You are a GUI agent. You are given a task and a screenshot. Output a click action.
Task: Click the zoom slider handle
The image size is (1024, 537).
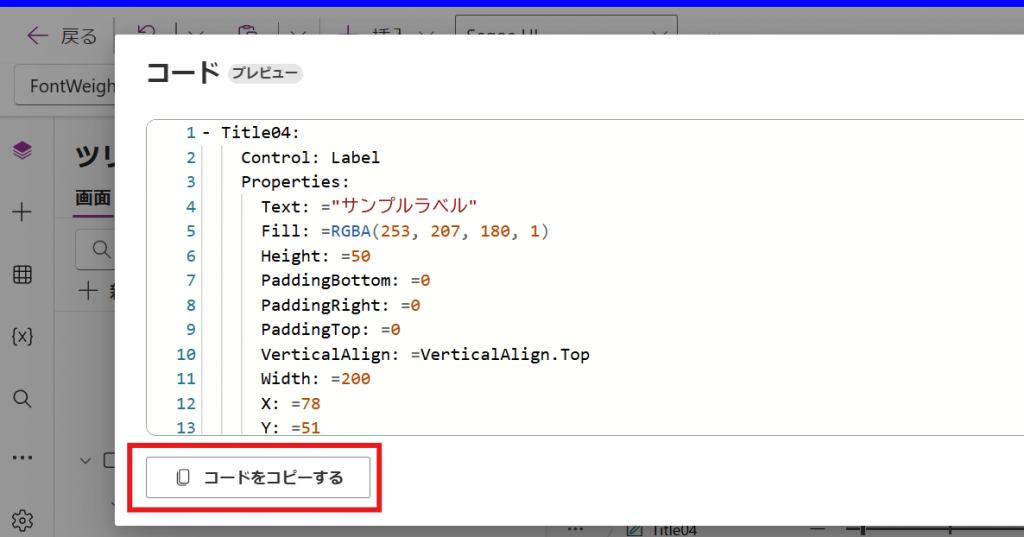[x=863, y=529]
